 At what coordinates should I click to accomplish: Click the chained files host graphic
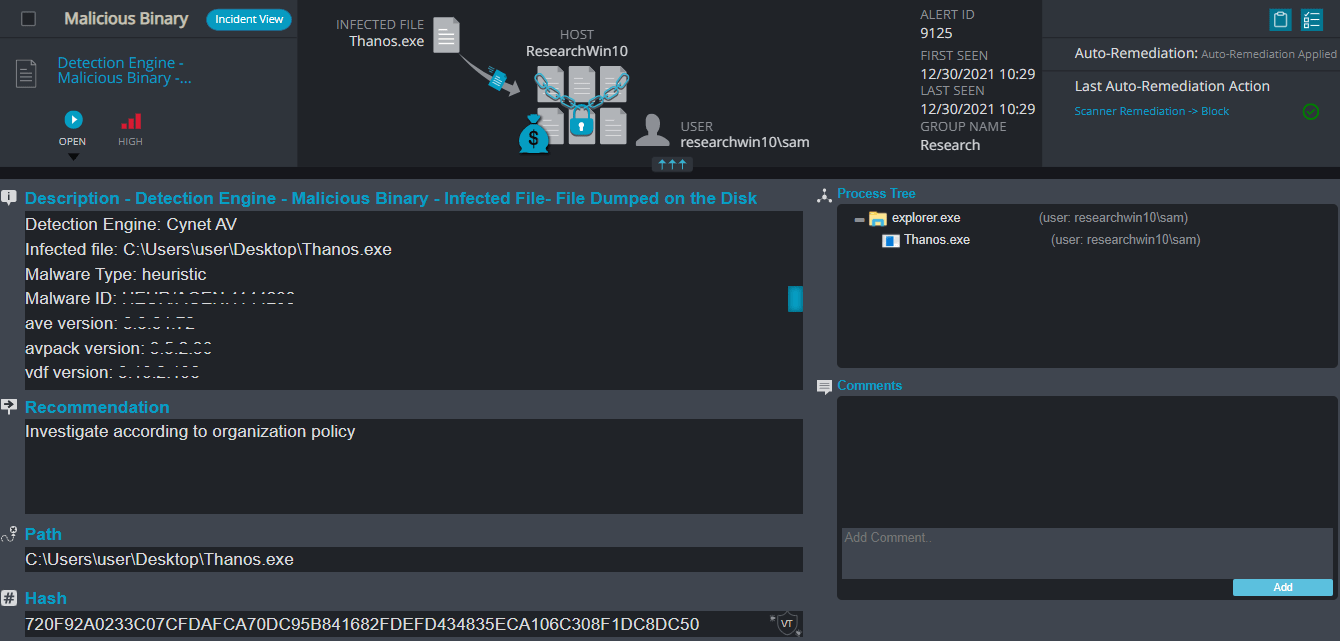tap(582, 104)
